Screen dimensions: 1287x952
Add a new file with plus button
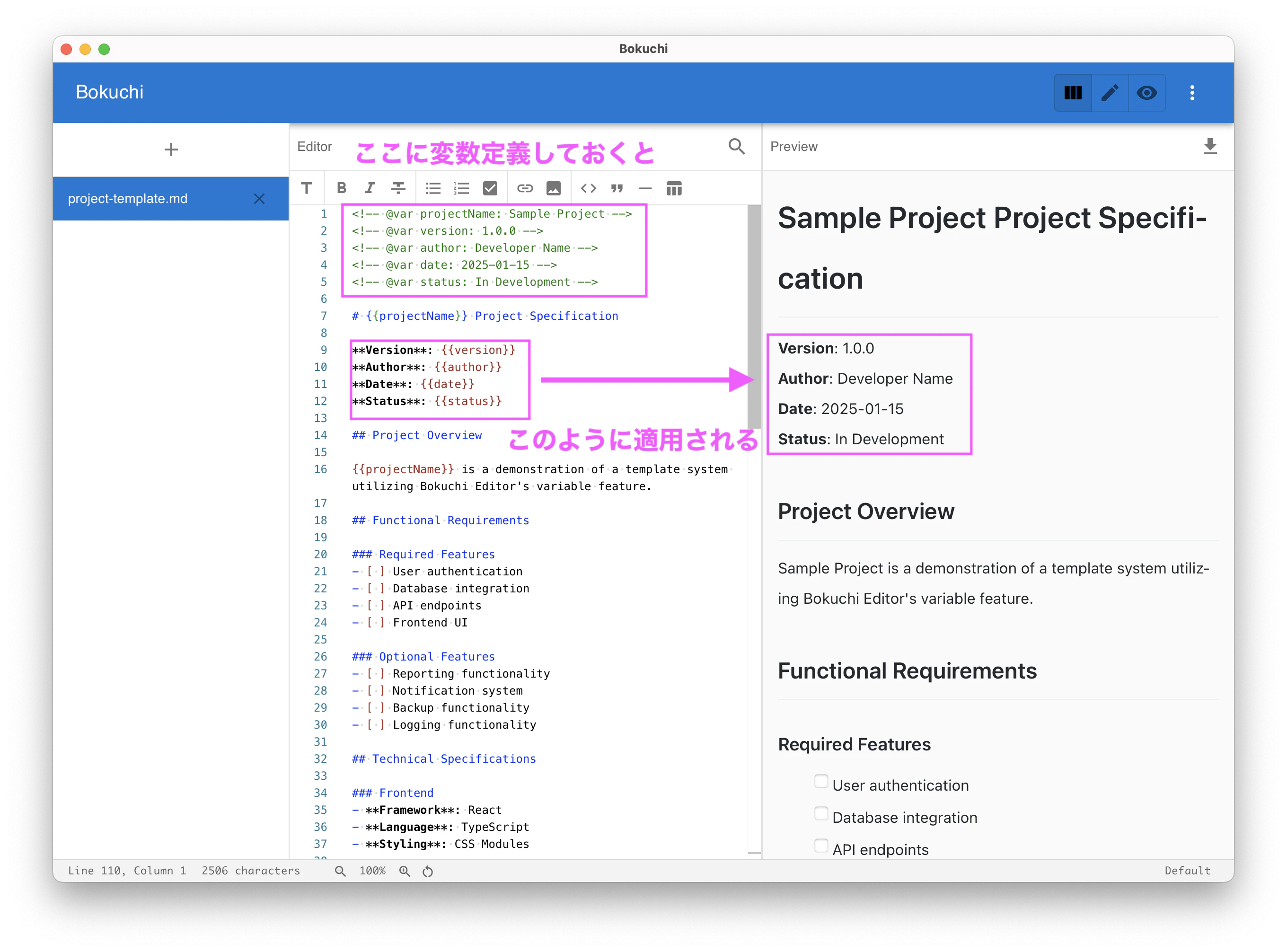(x=171, y=150)
